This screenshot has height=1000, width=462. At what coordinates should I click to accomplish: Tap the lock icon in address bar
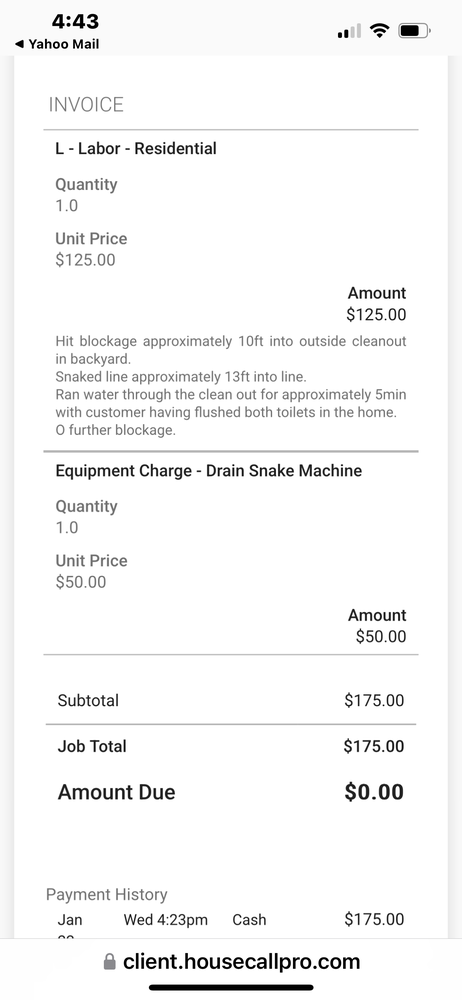(x=110, y=962)
